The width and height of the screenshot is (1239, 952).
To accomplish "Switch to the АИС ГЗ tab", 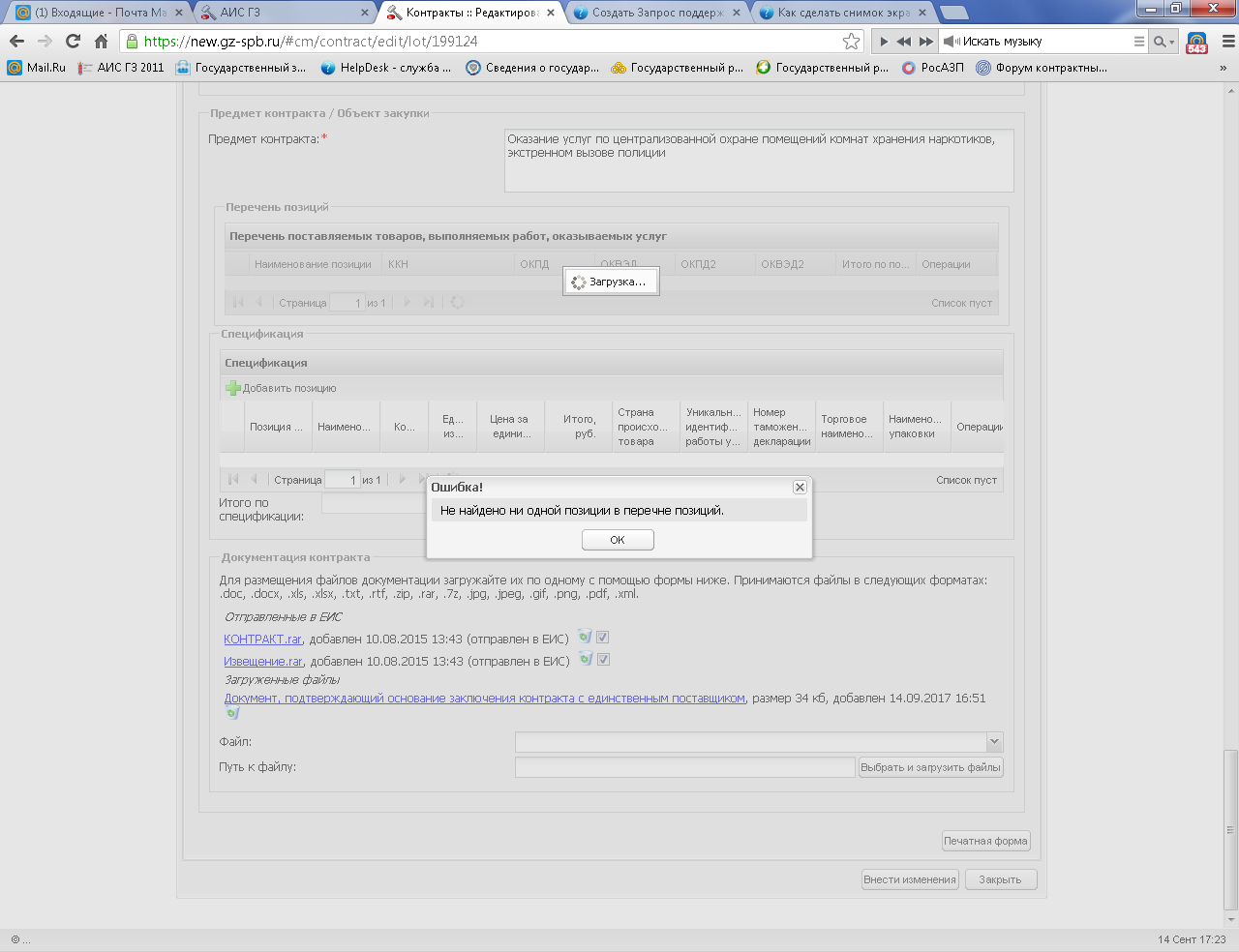I will 281,13.
